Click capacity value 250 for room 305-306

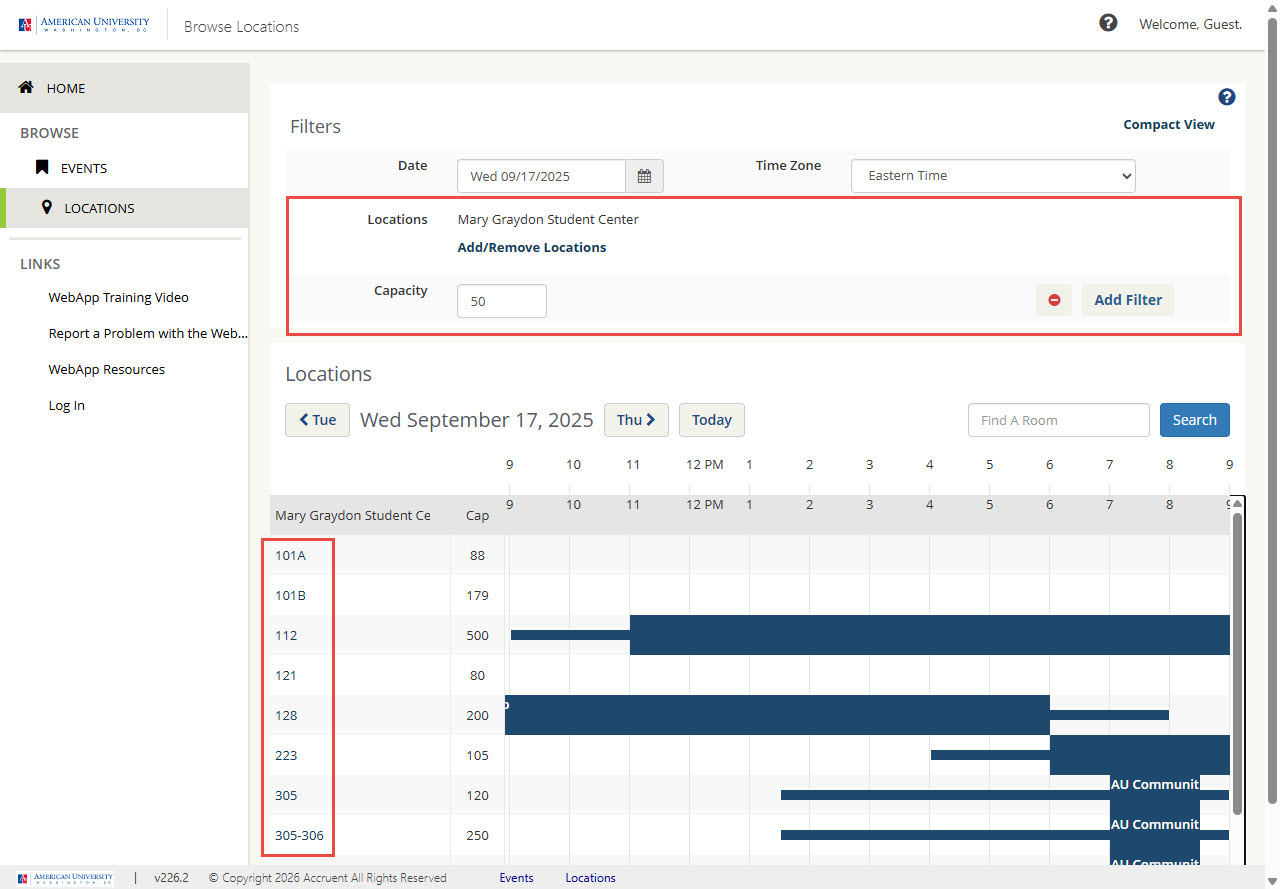click(477, 835)
